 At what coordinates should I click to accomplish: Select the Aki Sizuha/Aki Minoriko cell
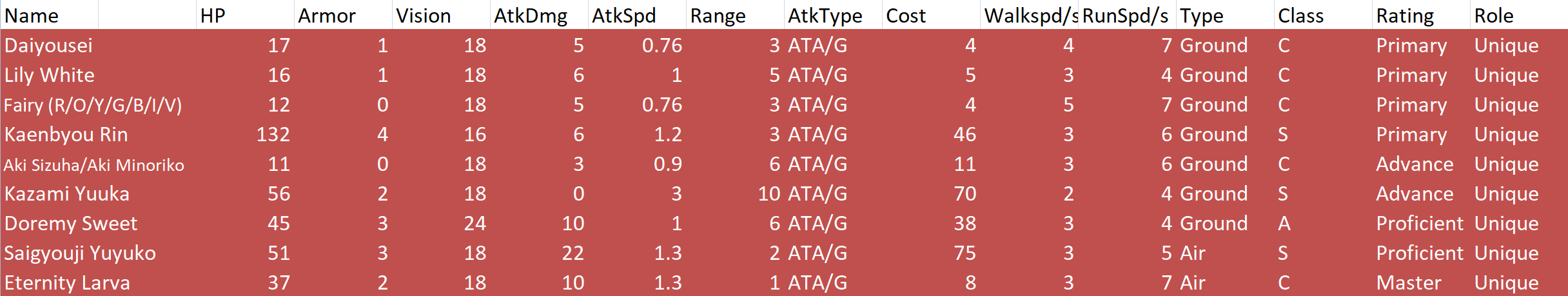[x=94, y=164]
